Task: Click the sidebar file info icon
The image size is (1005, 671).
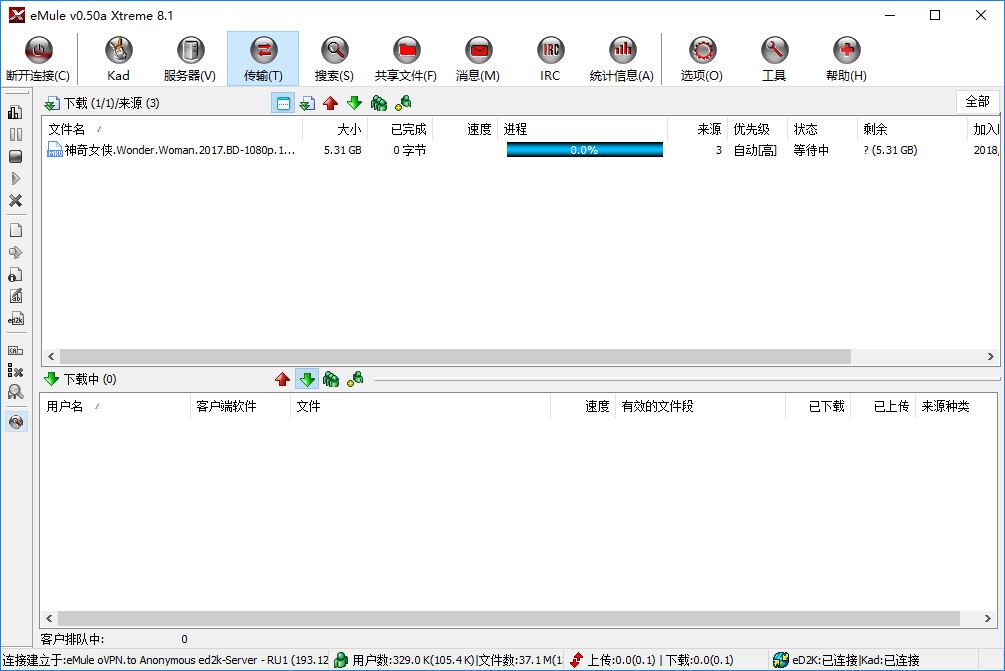Action: click(15, 274)
